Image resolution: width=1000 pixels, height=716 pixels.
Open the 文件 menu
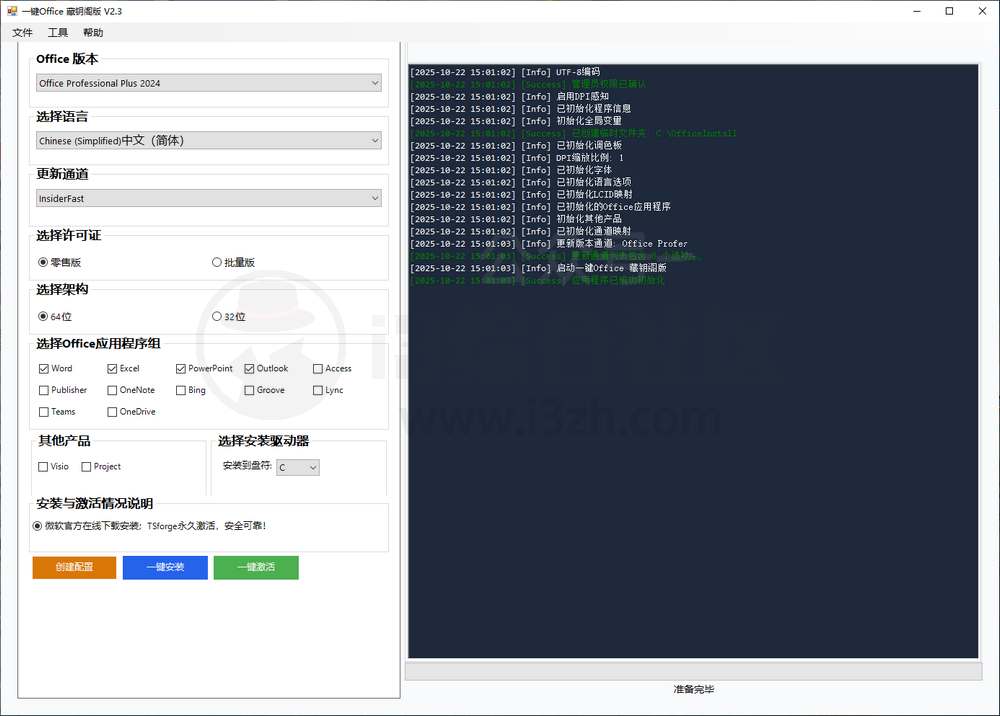[x=22, y=33]
